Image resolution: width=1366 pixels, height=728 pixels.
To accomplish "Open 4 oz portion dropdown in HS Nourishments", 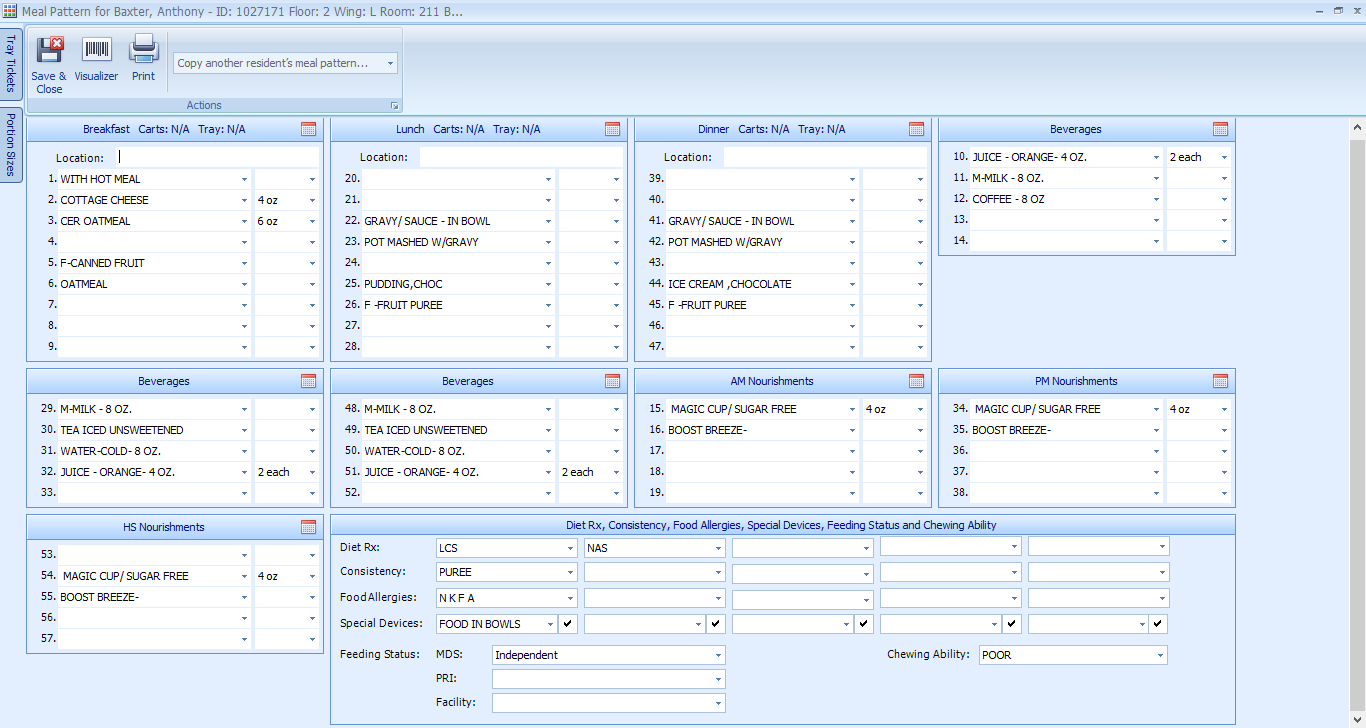I will click(312, 576).
